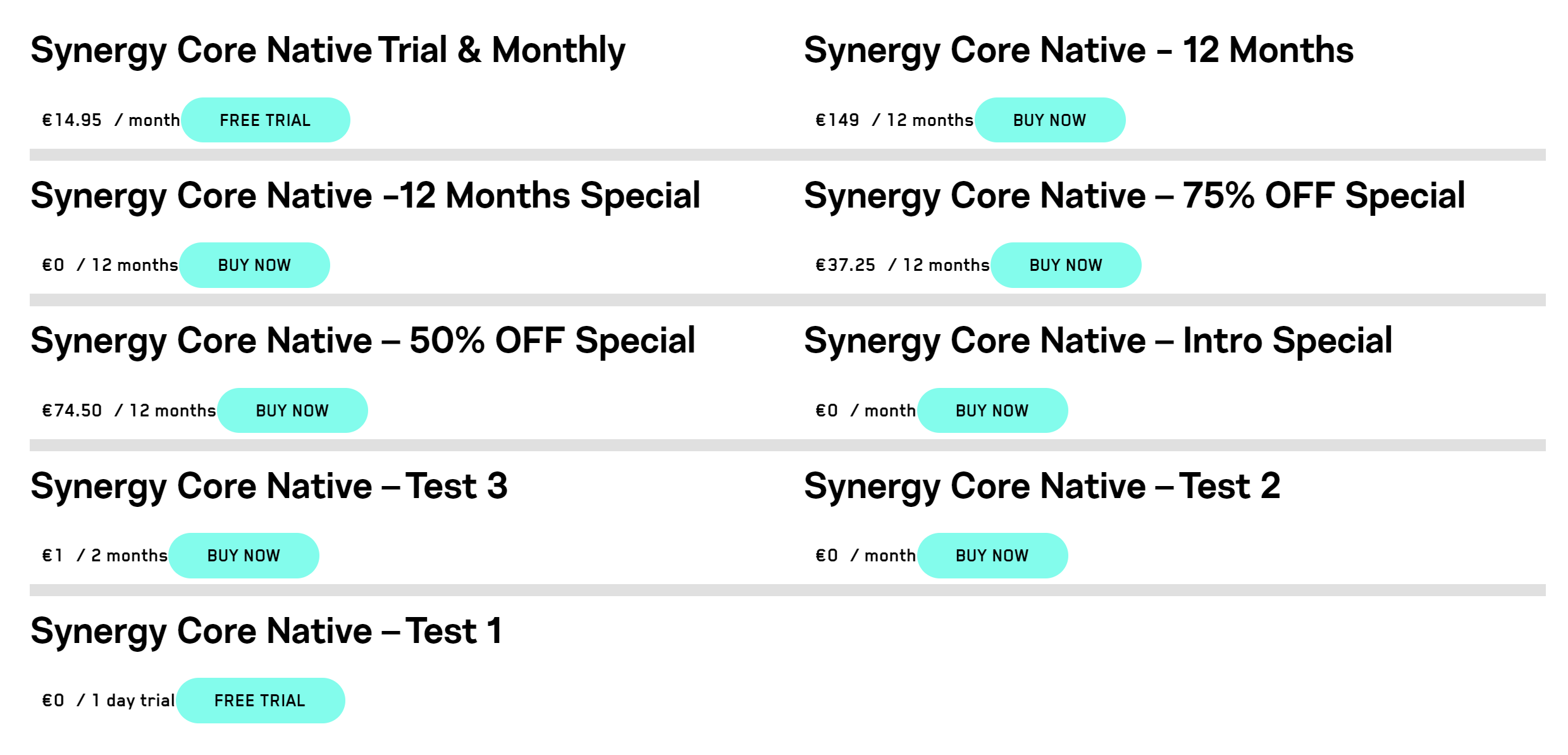Click FREE TRIAL for Trial & Monthly plan
Screen dimensions: 1568x755
coord(265,120)
